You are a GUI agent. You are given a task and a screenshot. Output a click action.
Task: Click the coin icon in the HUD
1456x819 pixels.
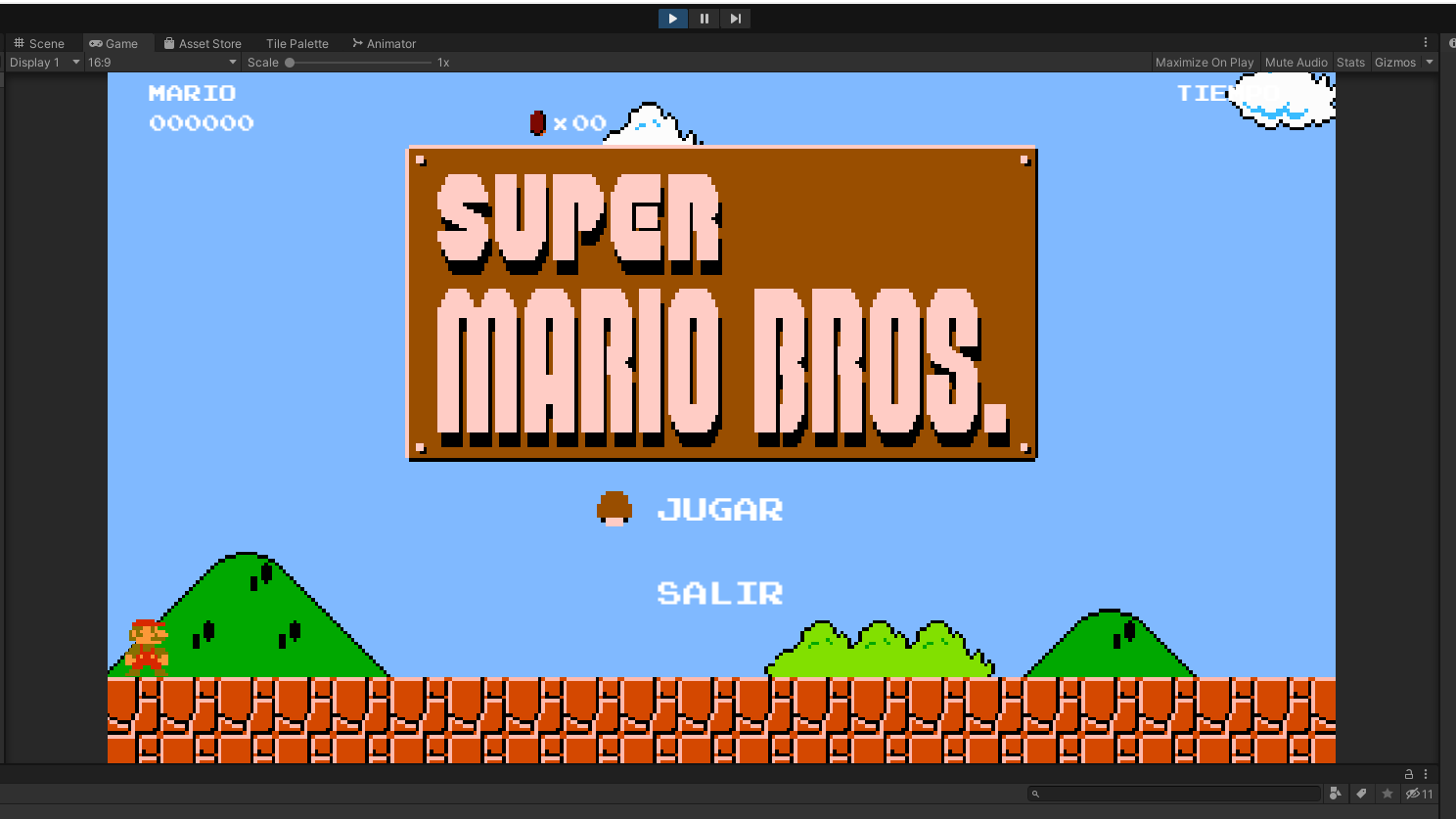[537, 122]
